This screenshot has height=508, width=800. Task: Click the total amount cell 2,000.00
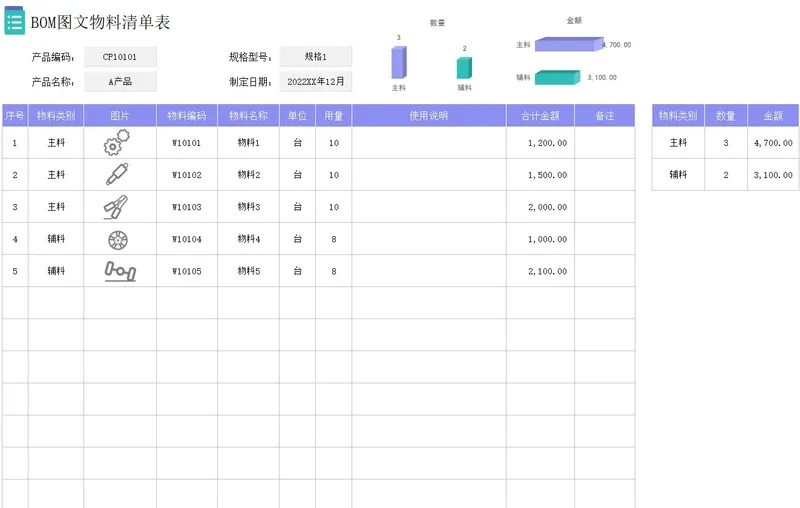(x=540, y=207)
